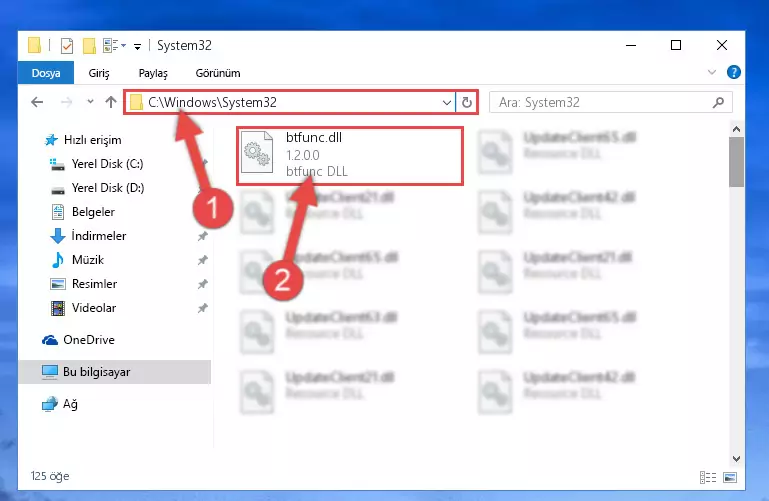Click the vertical scrollbar thumb
769x501 pixels.
pyautogui.click(x=736, y=162)
